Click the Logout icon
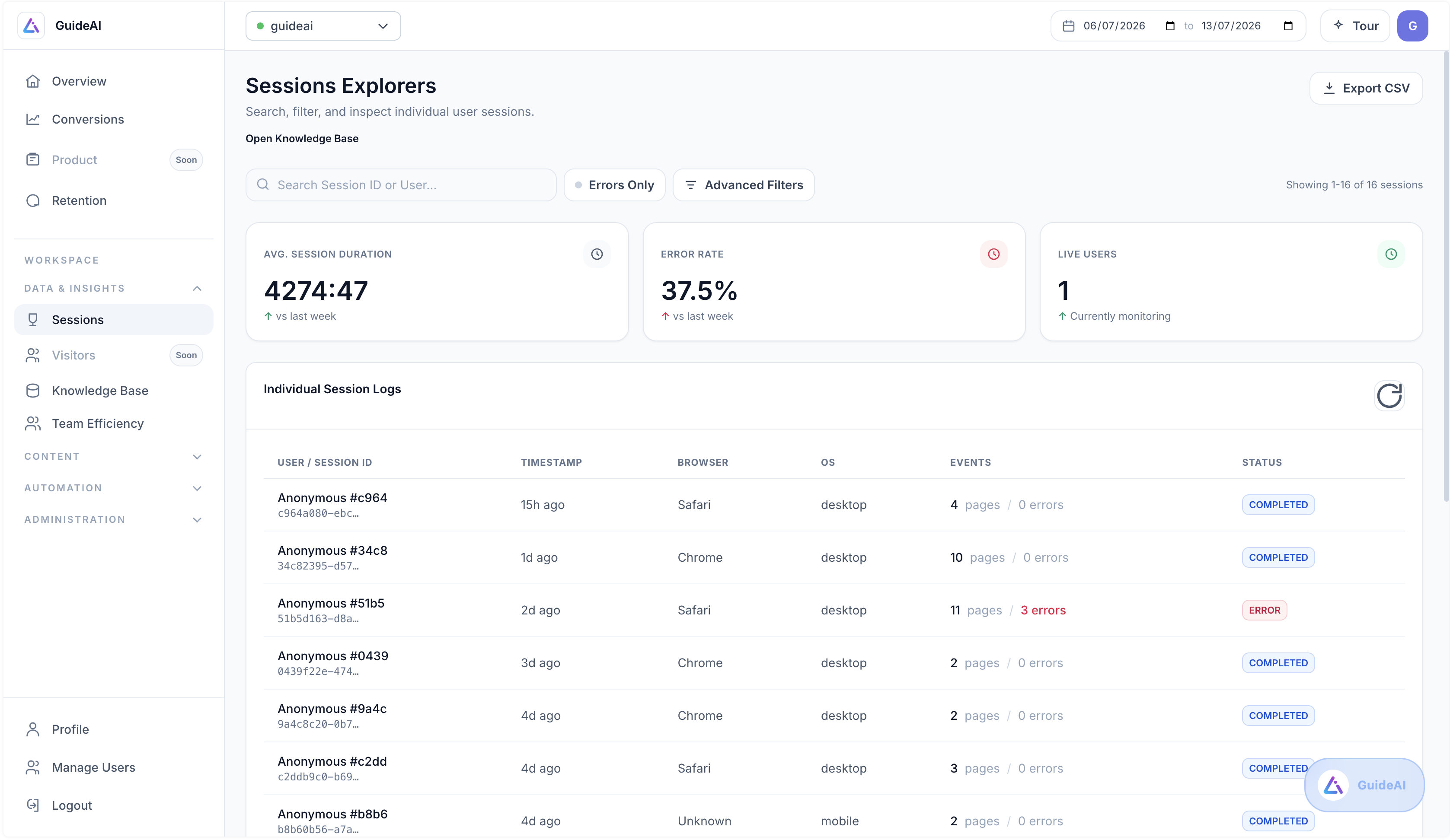Screen dimensions: 1450x840 click(33, 805)
